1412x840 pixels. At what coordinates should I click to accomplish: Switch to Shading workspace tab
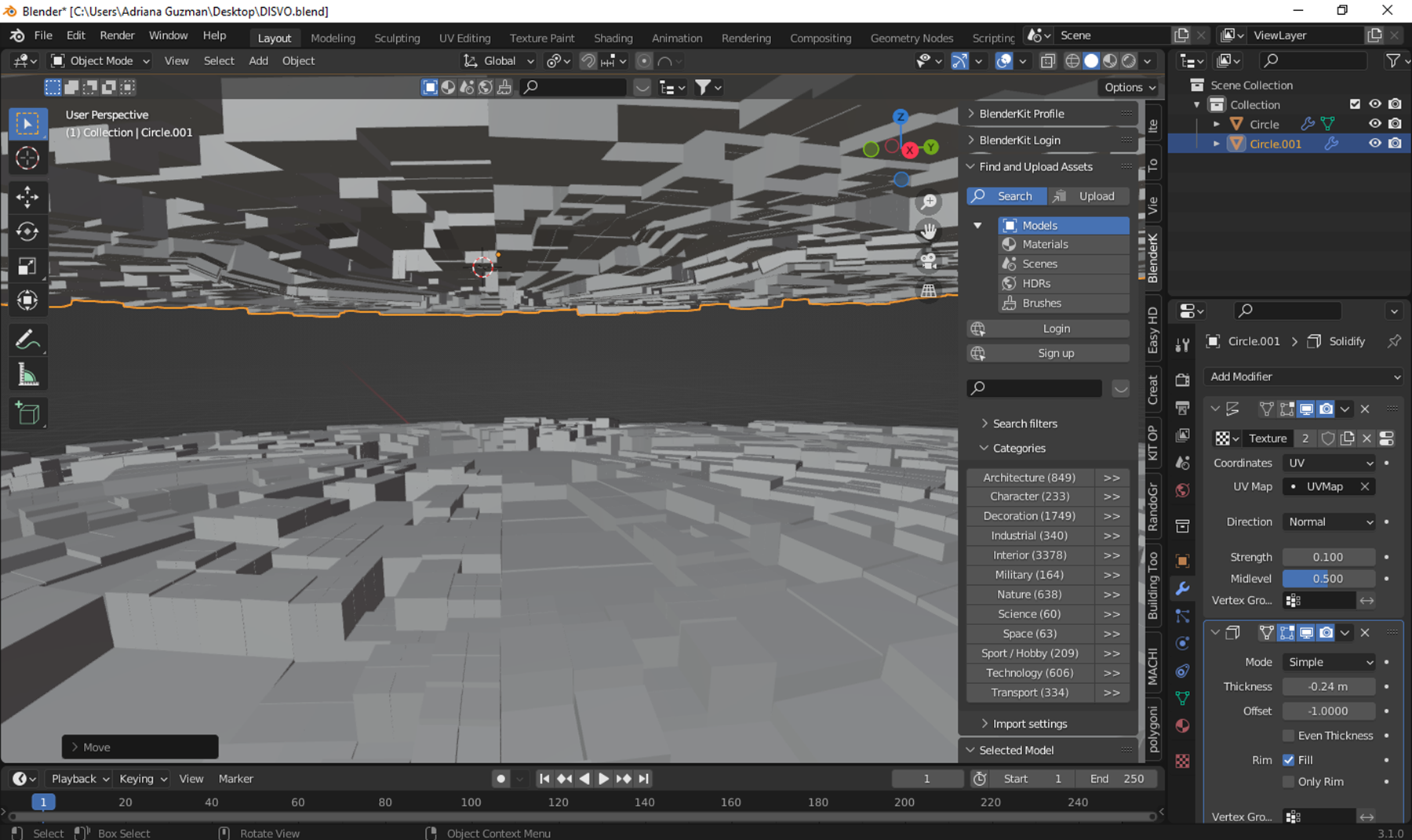pyautogui.click(x=613, y=38)
